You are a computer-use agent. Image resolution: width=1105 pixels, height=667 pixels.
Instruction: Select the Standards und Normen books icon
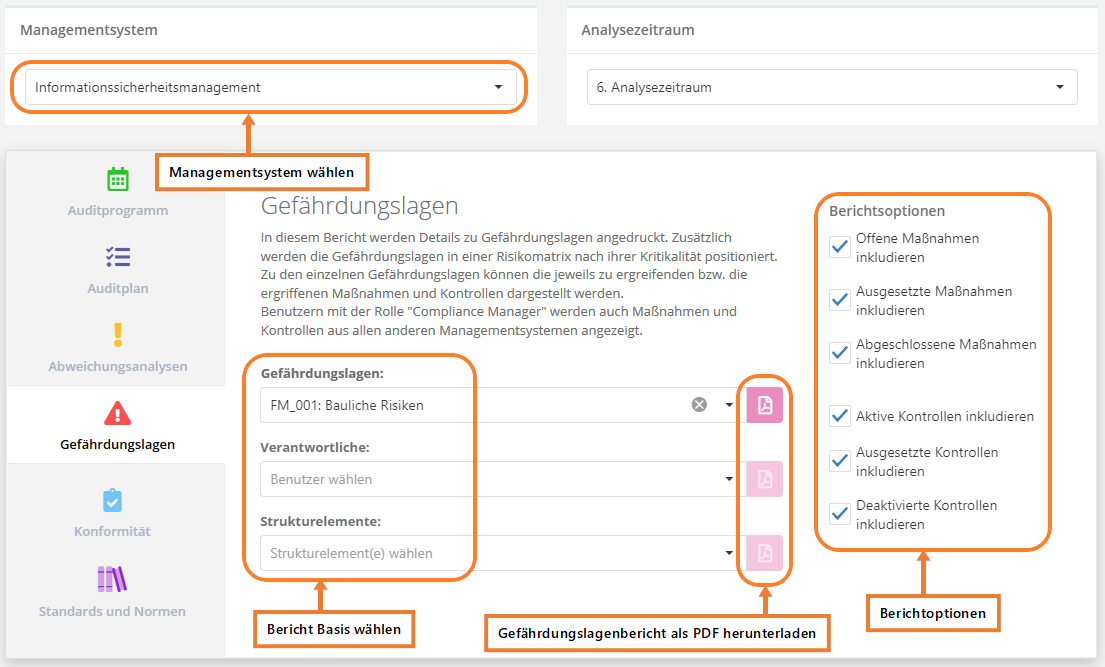[x=112, y=579]
